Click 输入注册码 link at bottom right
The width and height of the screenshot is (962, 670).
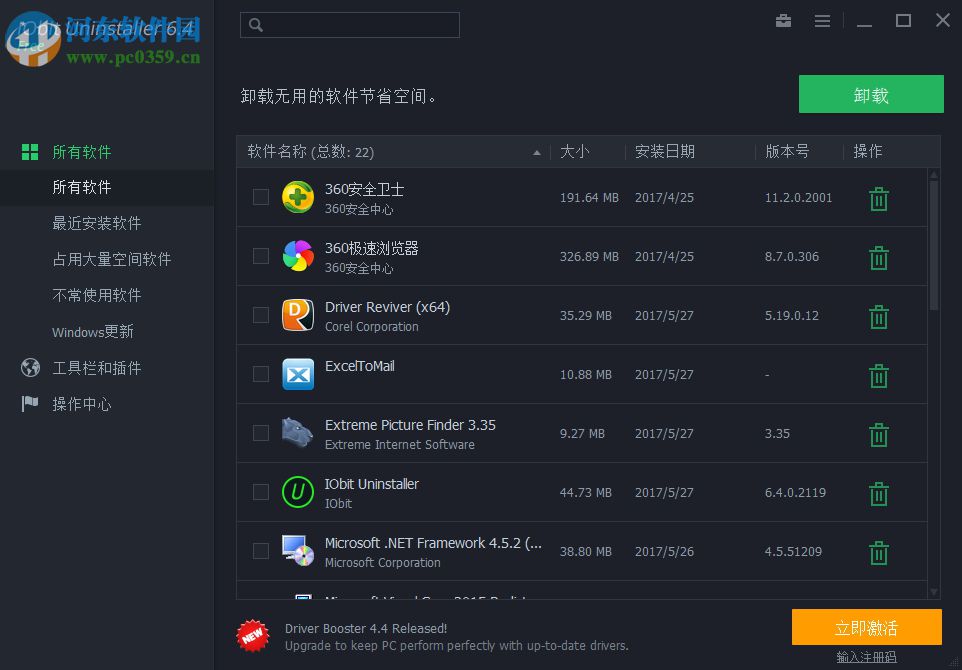tap(866, 657)
